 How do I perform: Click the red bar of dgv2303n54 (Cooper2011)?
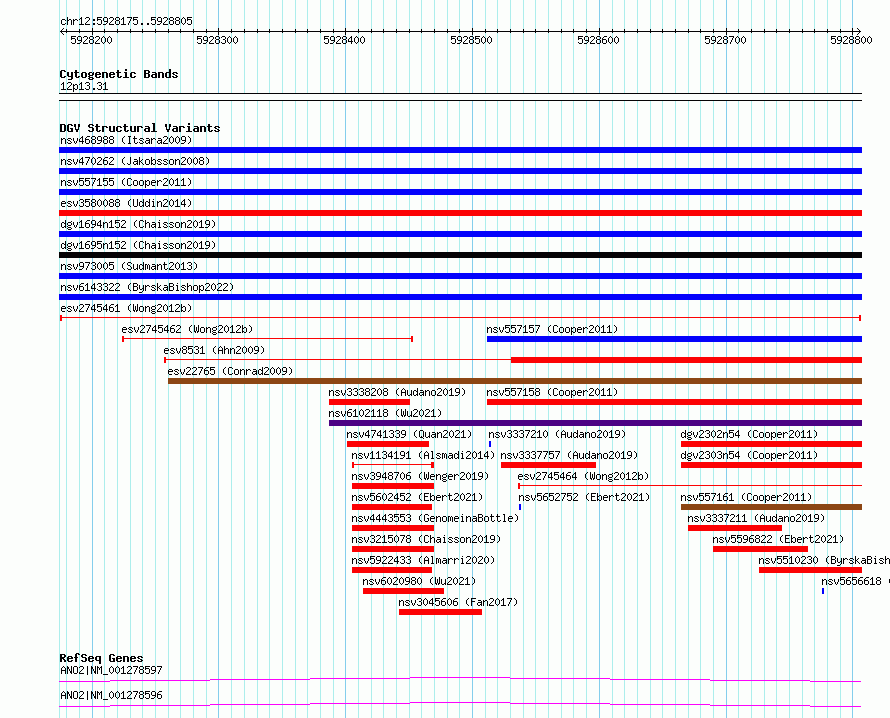coord(771,465)
